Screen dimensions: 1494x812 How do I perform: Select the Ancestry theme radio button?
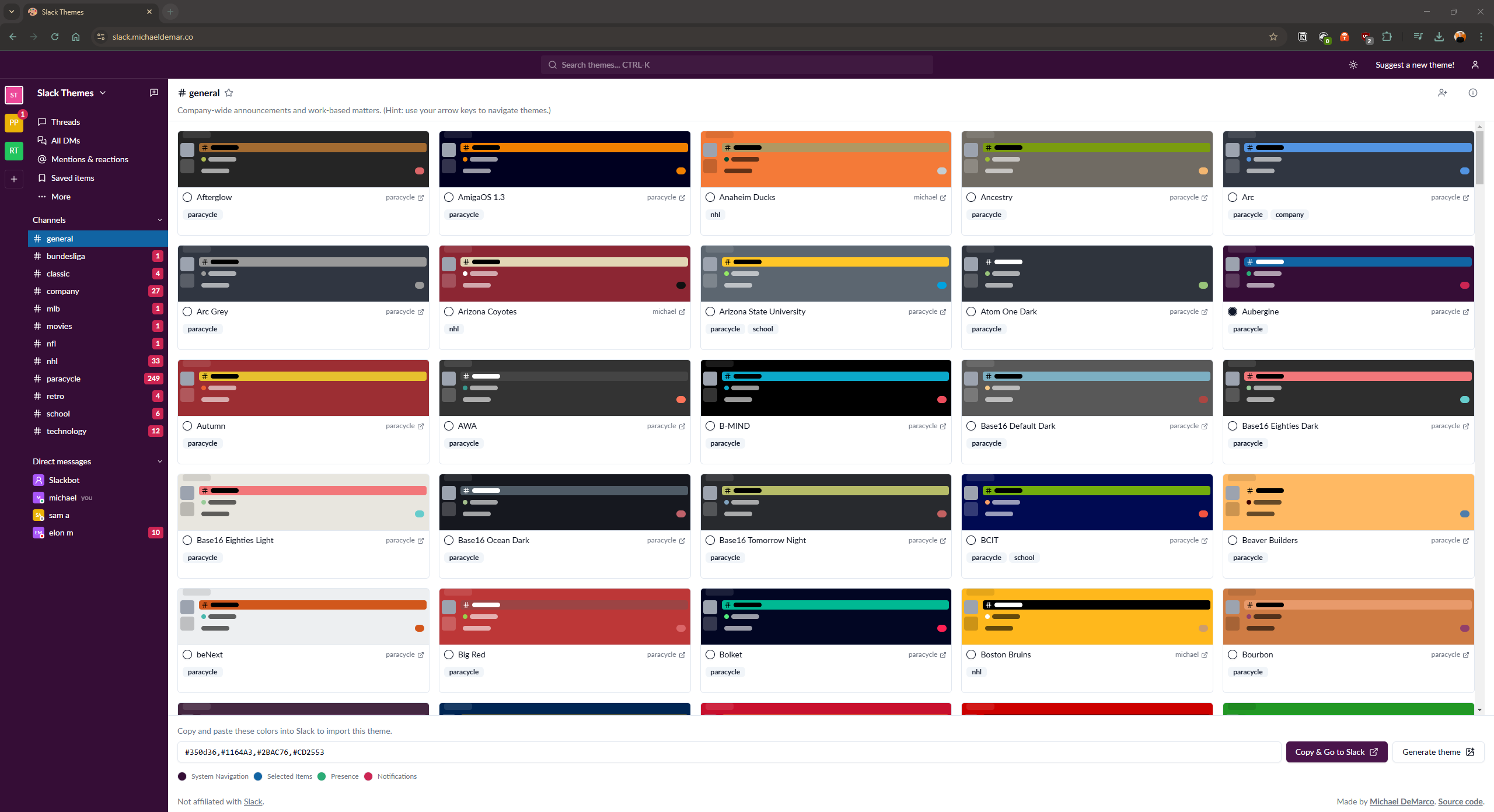click(971, 197)
